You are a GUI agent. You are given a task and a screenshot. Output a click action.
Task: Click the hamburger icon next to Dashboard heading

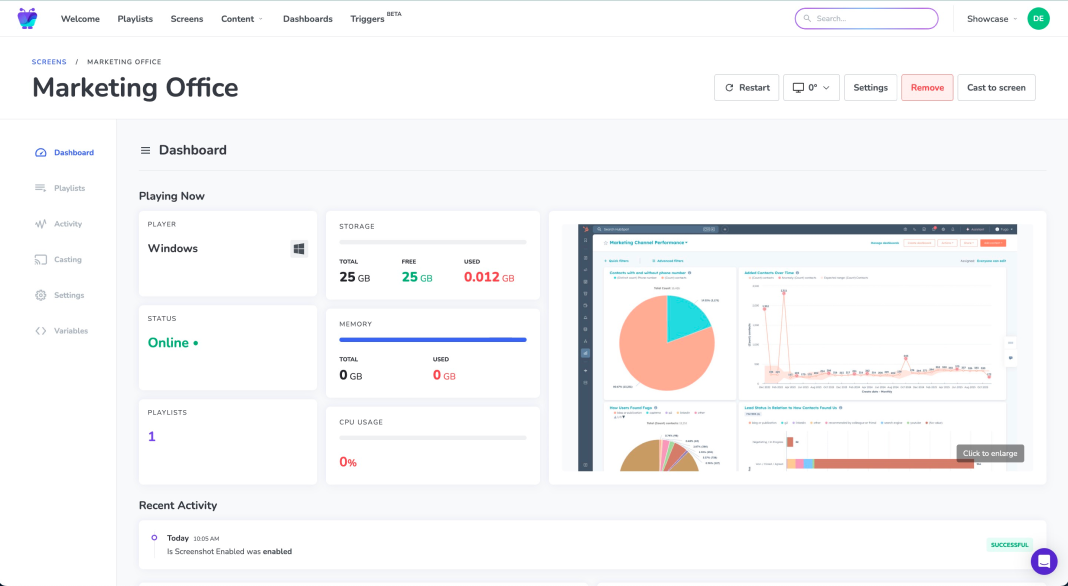(144, 150)
